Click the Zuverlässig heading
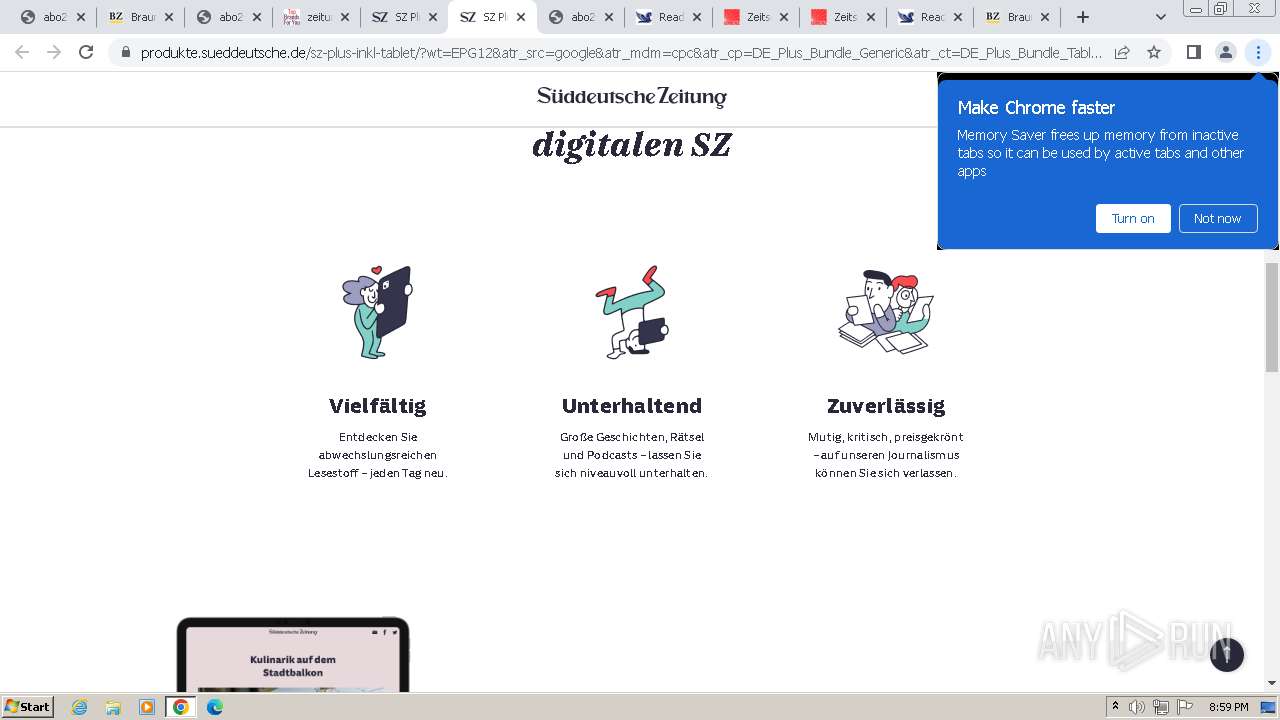This screenshot has width=1280, height=720. pyautogui.click(x=886, y=405)
